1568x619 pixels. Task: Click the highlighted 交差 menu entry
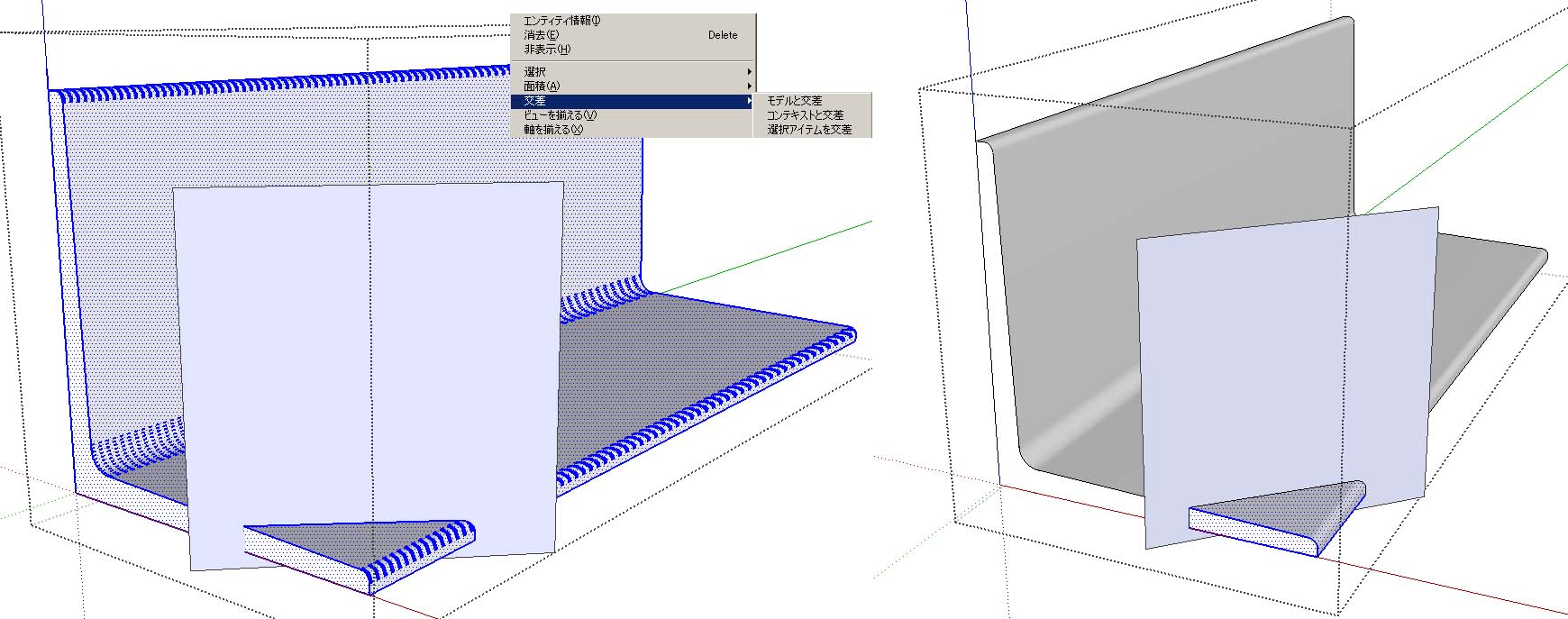(633, 101)
